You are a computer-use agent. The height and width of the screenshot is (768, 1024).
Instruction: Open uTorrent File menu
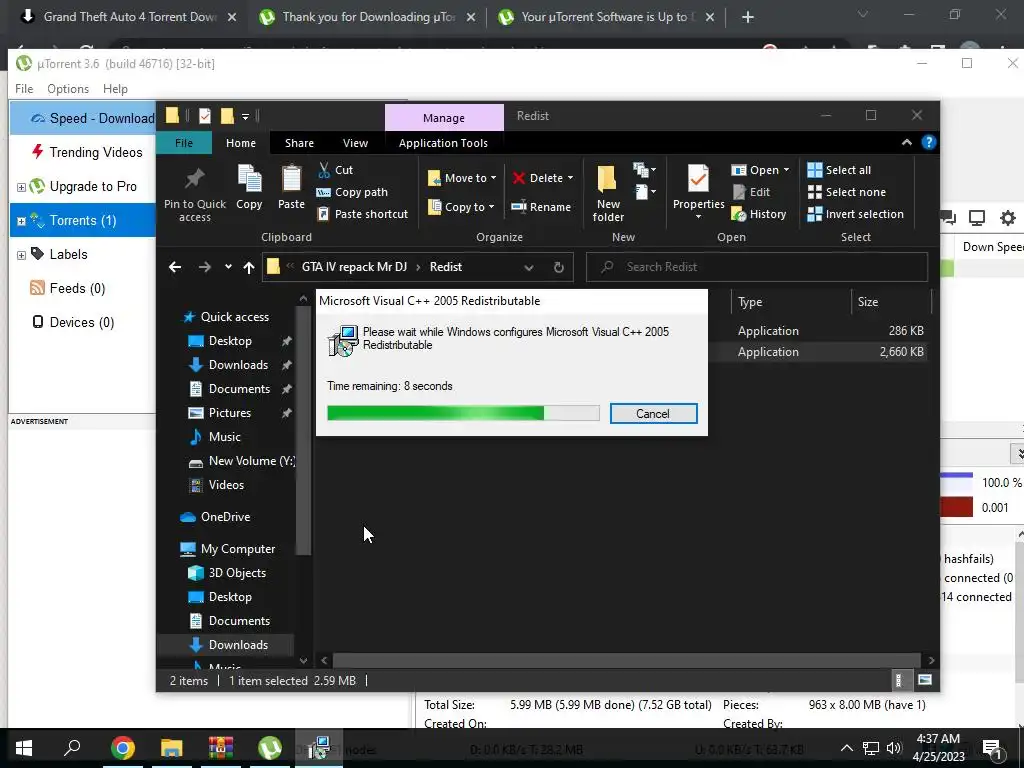pyautogui.click(x=24, y=89)
